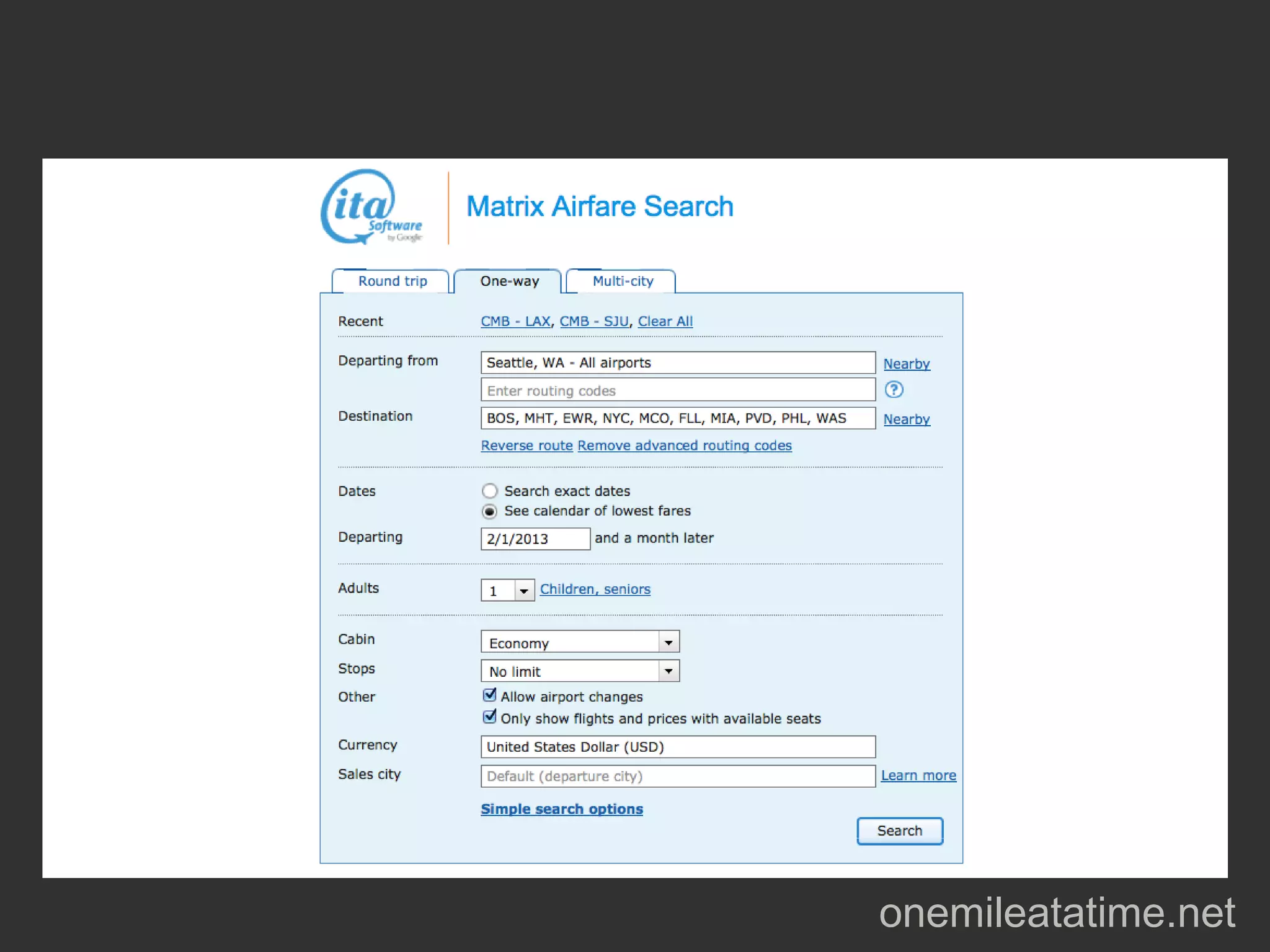The image size is (1270, 952).
Task: Click the Matrix Airfare Search title
Action: click(600, 206)
